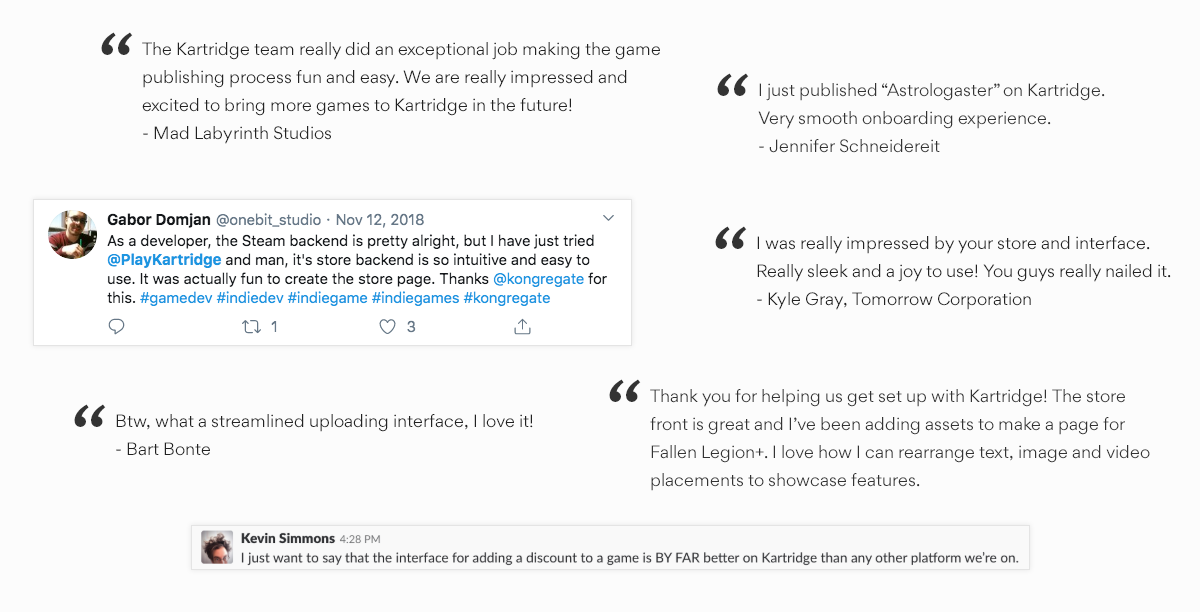Click the share icon on the tweet

tap(521, 326)
